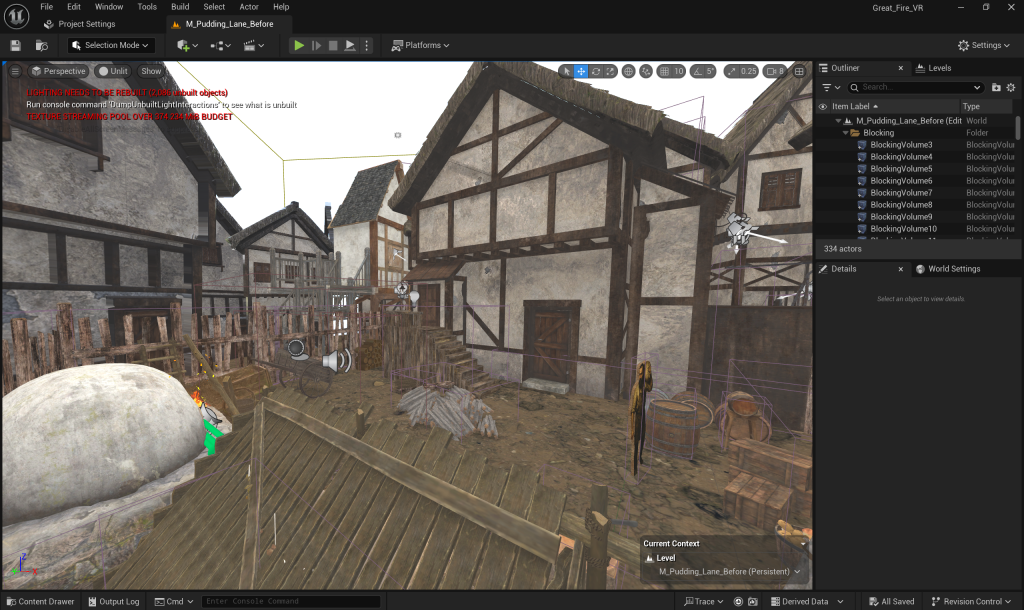Close the Outliner tab
The height and width of the screenshot is (610, 1024).
pos(901,68)
